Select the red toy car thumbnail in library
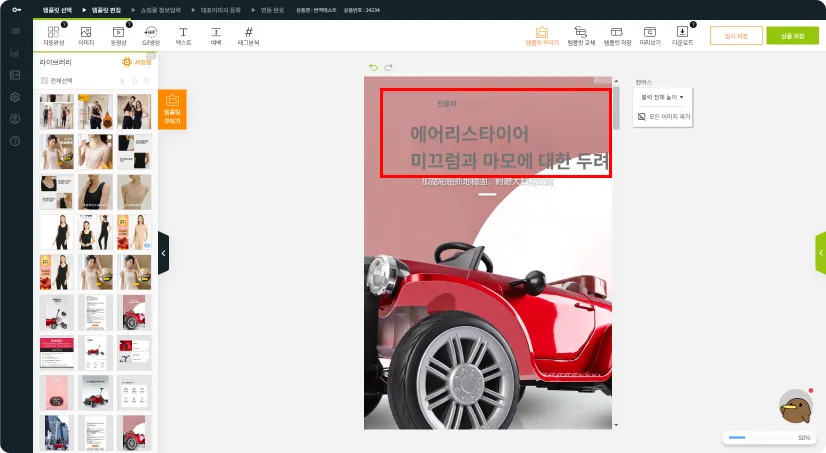Screen dimensions: 826x453 pos(134,312)
